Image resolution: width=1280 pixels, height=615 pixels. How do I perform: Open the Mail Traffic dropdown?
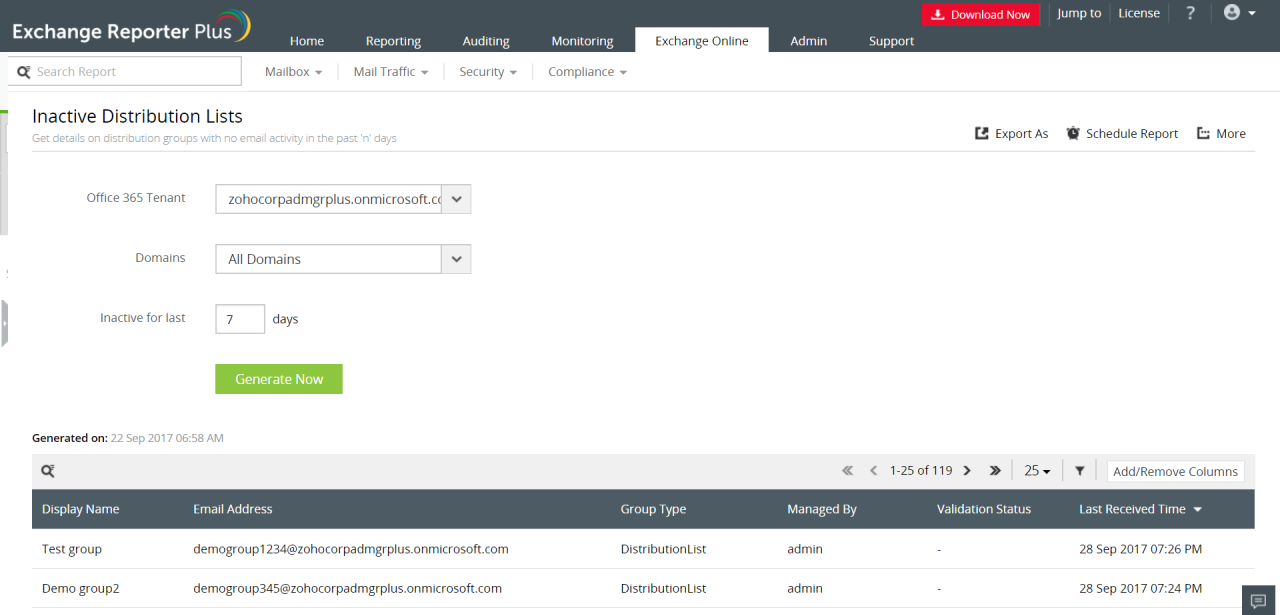pos(391,72)
